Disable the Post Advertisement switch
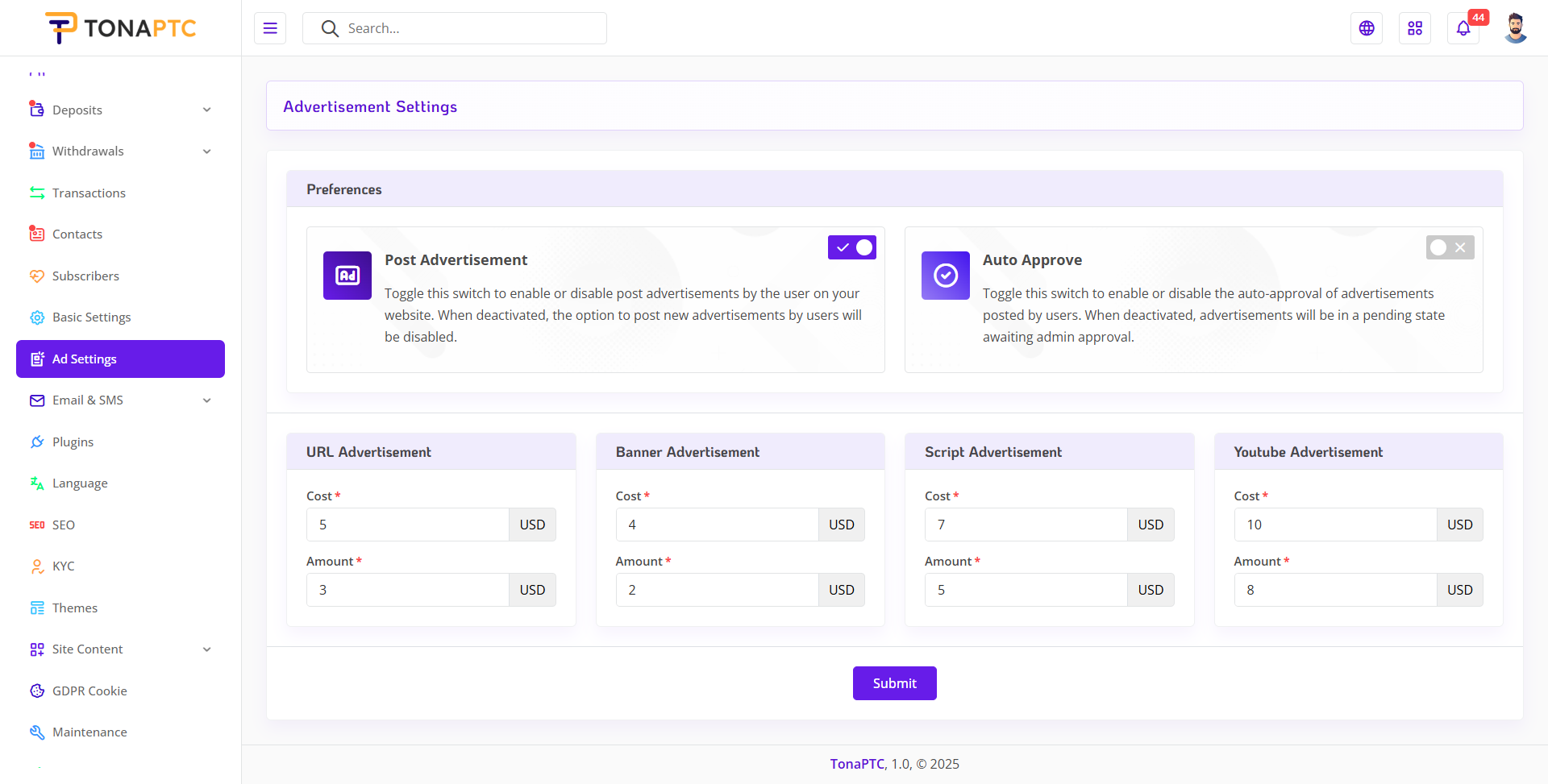The width and height of the screenshot is (1548, 784). tap(852, 247)
